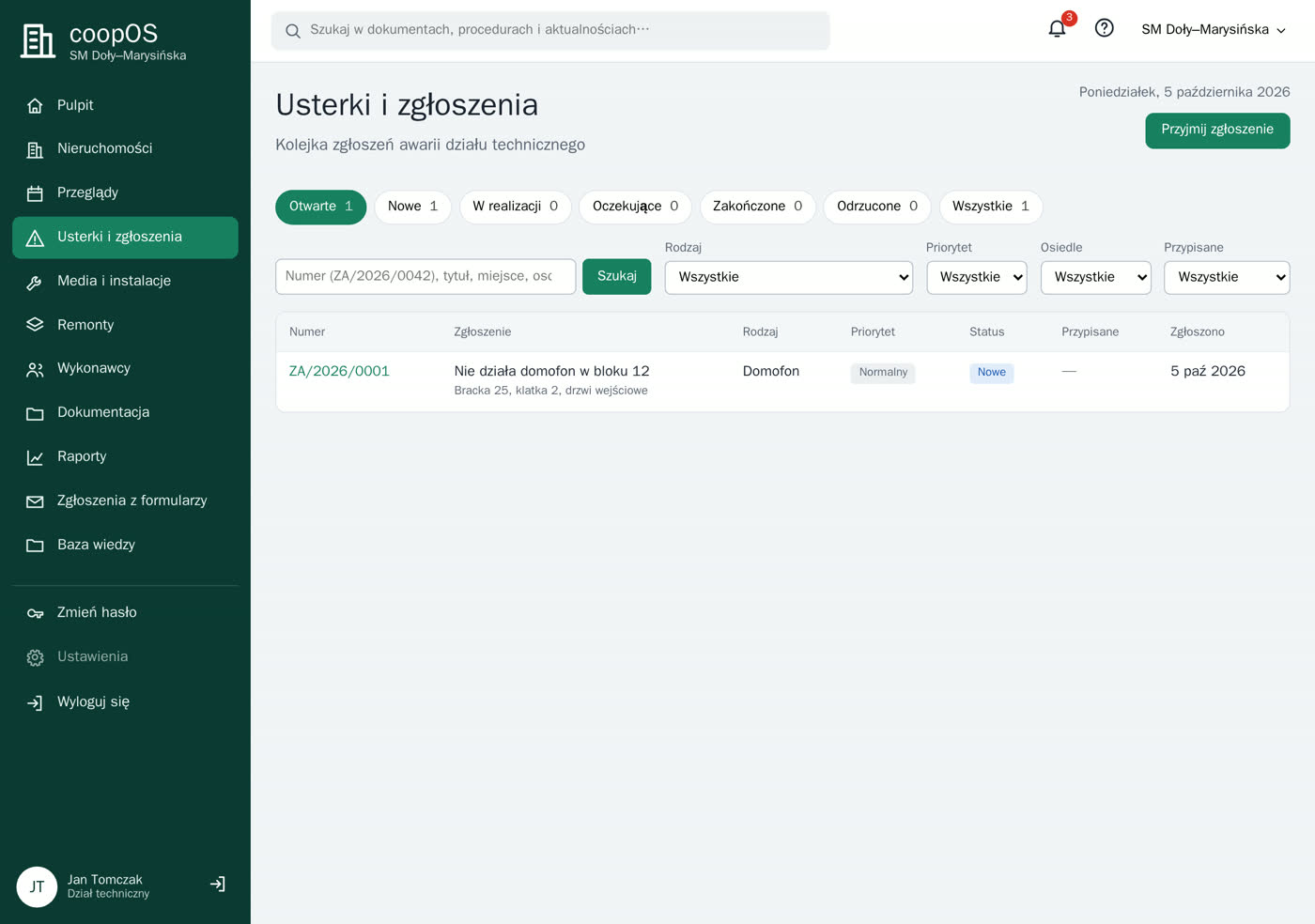Open the Osiedle filter dropdown
The height and width of the screenshot is (924, 1315).
click(1095, 277)
